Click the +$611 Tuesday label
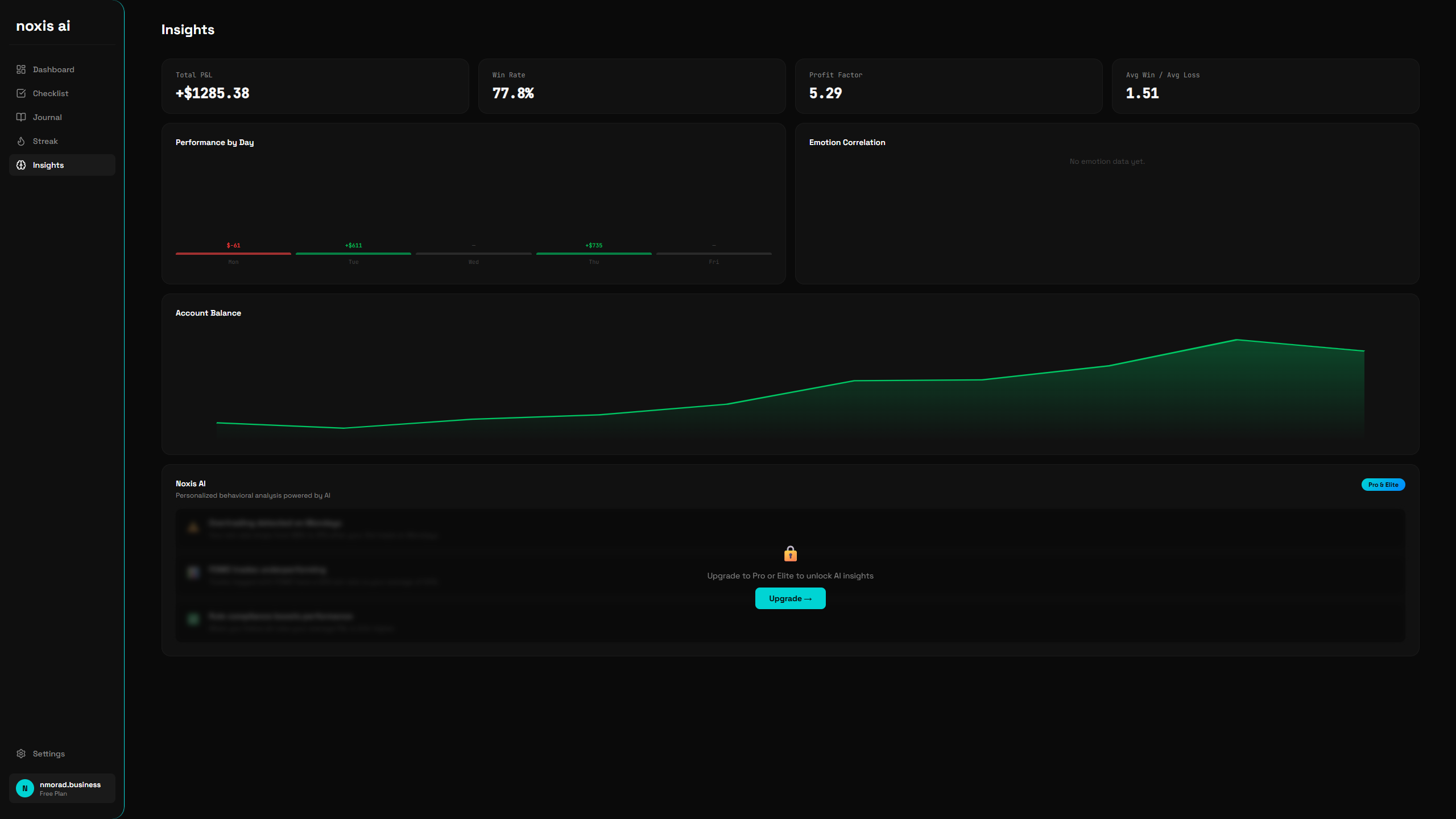1456x819 pixels. click(x=353, y=246)
